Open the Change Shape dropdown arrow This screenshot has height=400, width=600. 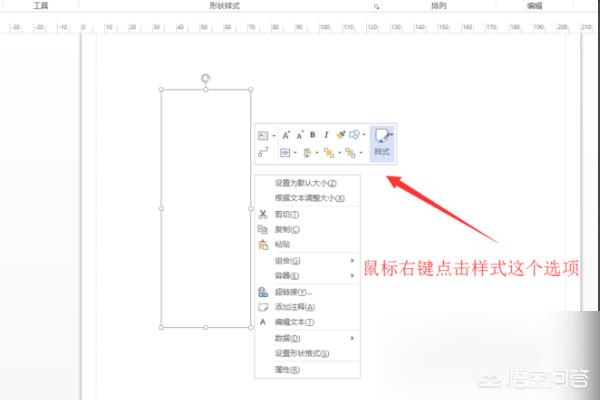362,135
